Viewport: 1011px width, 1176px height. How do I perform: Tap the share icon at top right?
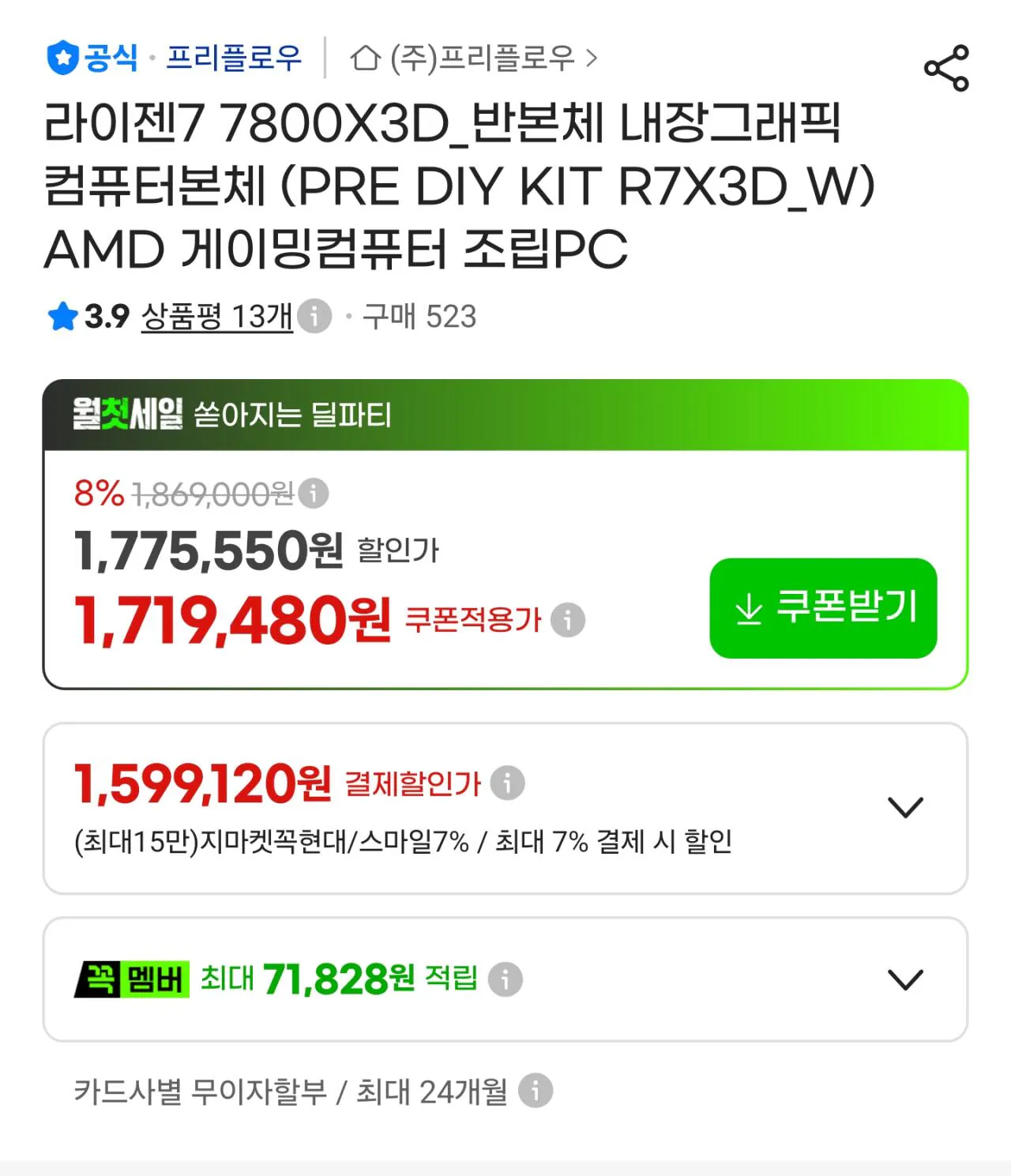coord(946,68)
